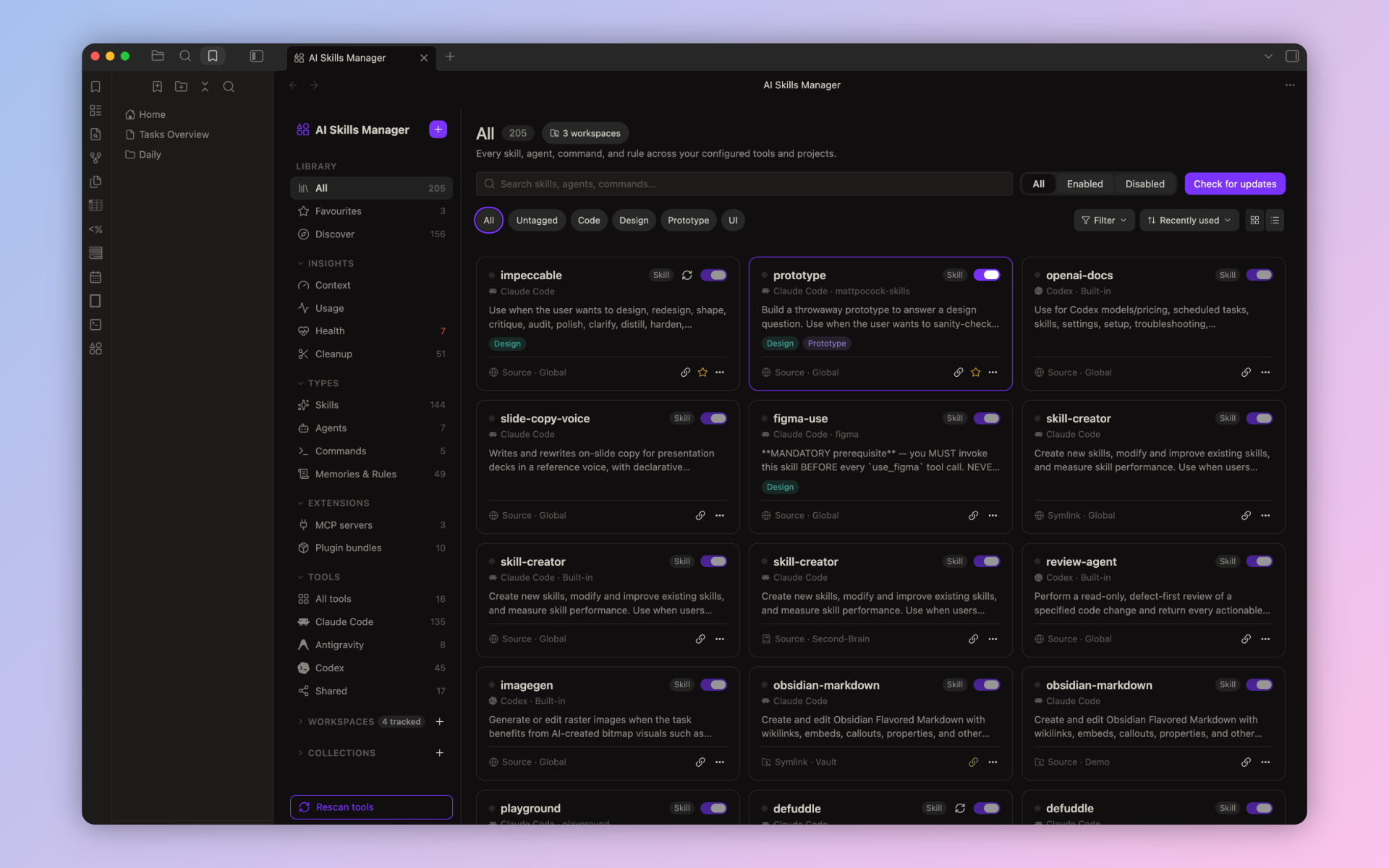
Task: Open the bookmark icon in the top toolbar
Action: tap(213, 56)
